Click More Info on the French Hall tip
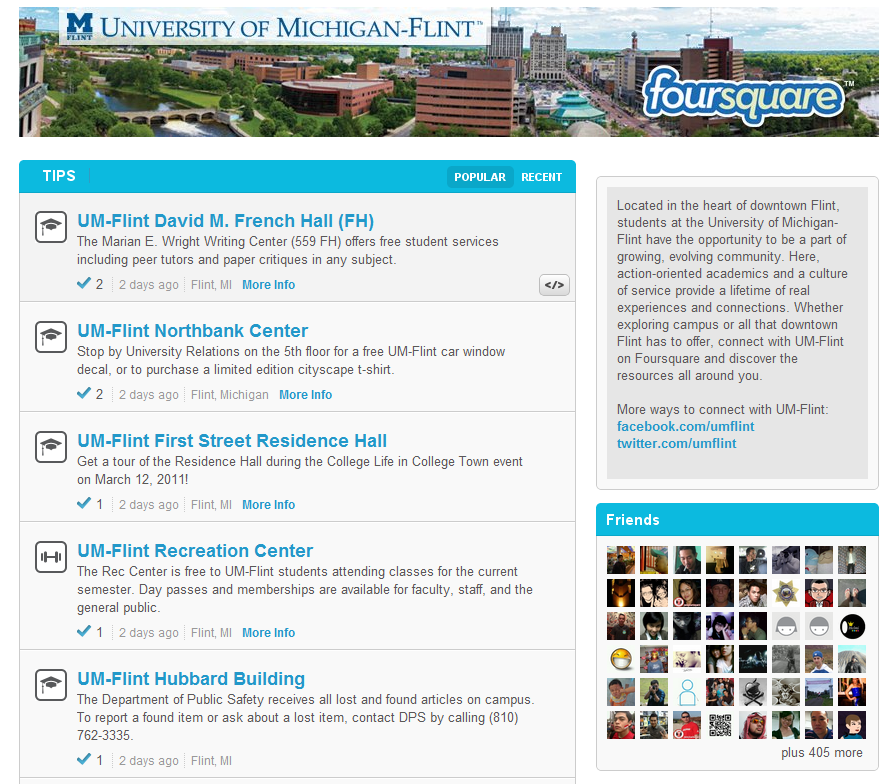896x784 pixels. (269, 285)
